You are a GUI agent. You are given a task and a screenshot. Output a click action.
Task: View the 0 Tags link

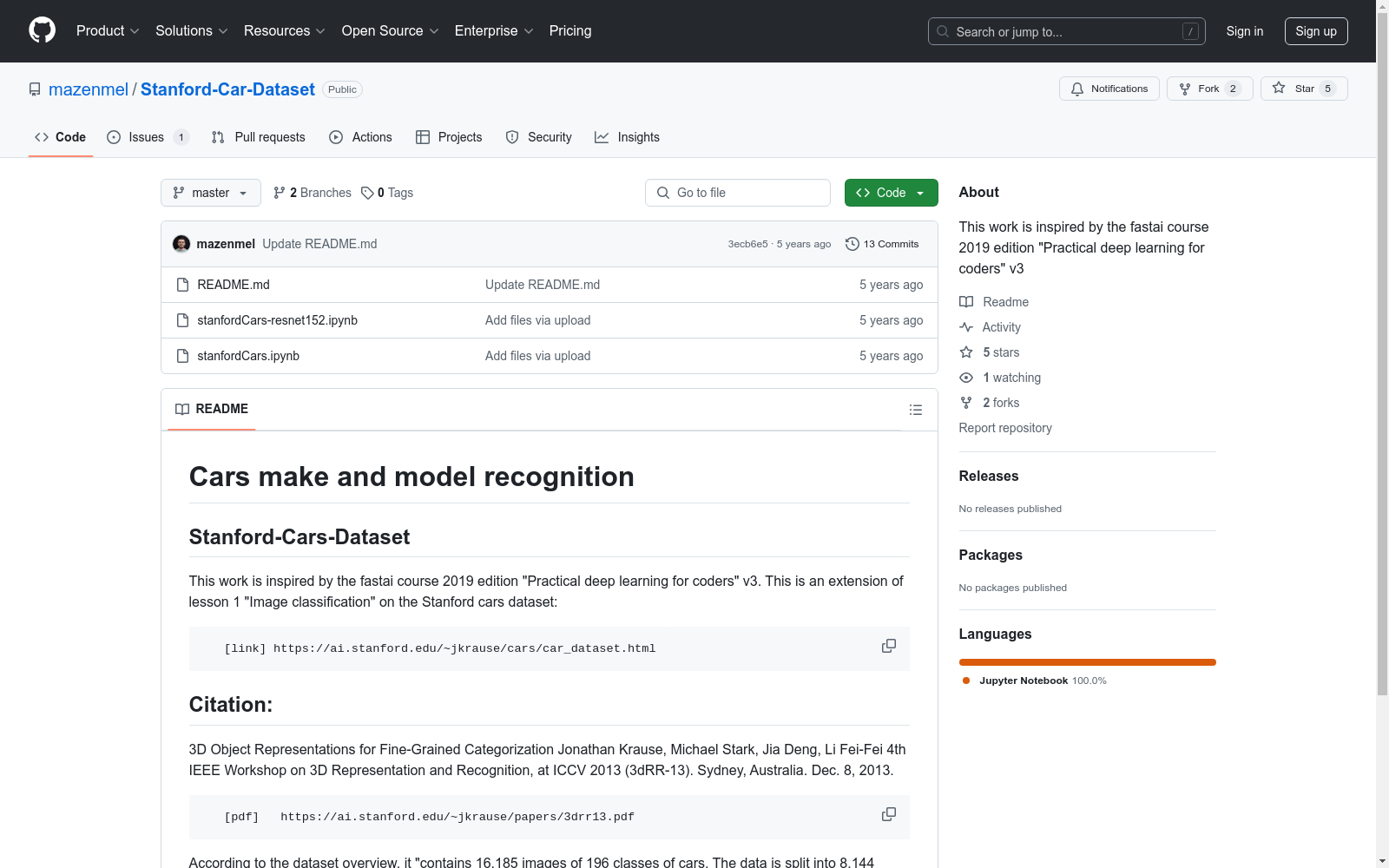[387, 193]
